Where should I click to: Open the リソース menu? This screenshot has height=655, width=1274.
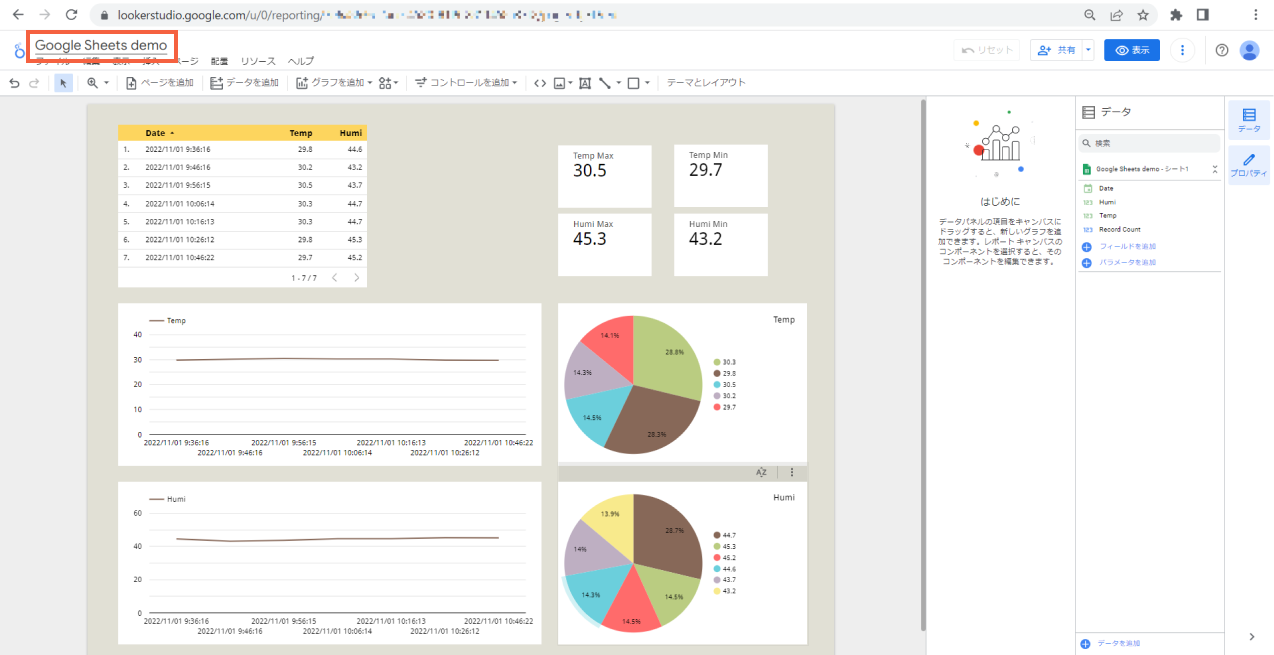(258, 61)
